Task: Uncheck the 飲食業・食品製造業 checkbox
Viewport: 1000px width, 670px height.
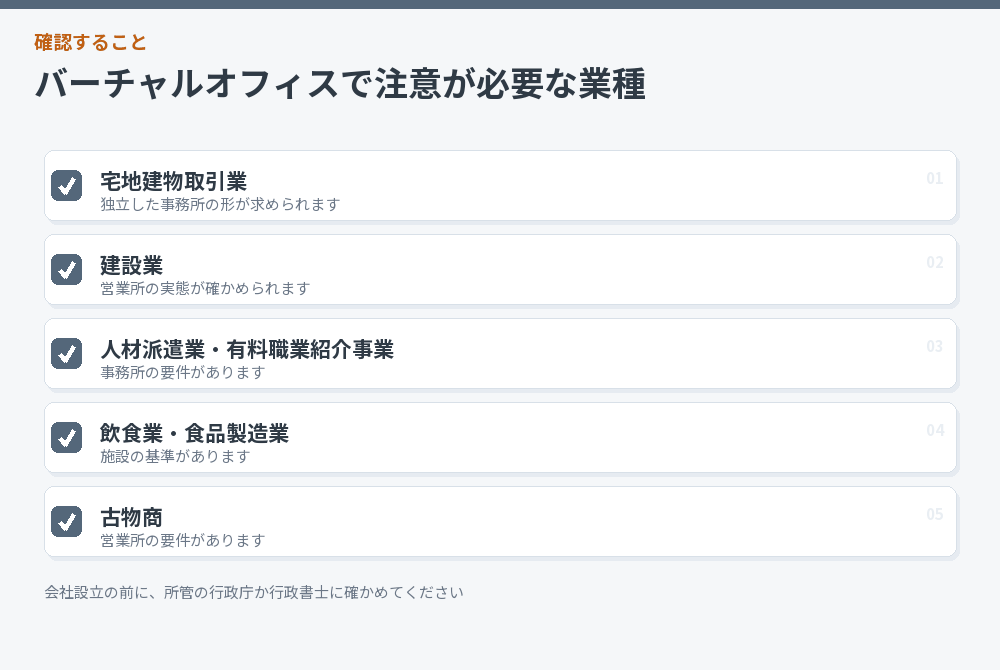Action: click(66, 437)
